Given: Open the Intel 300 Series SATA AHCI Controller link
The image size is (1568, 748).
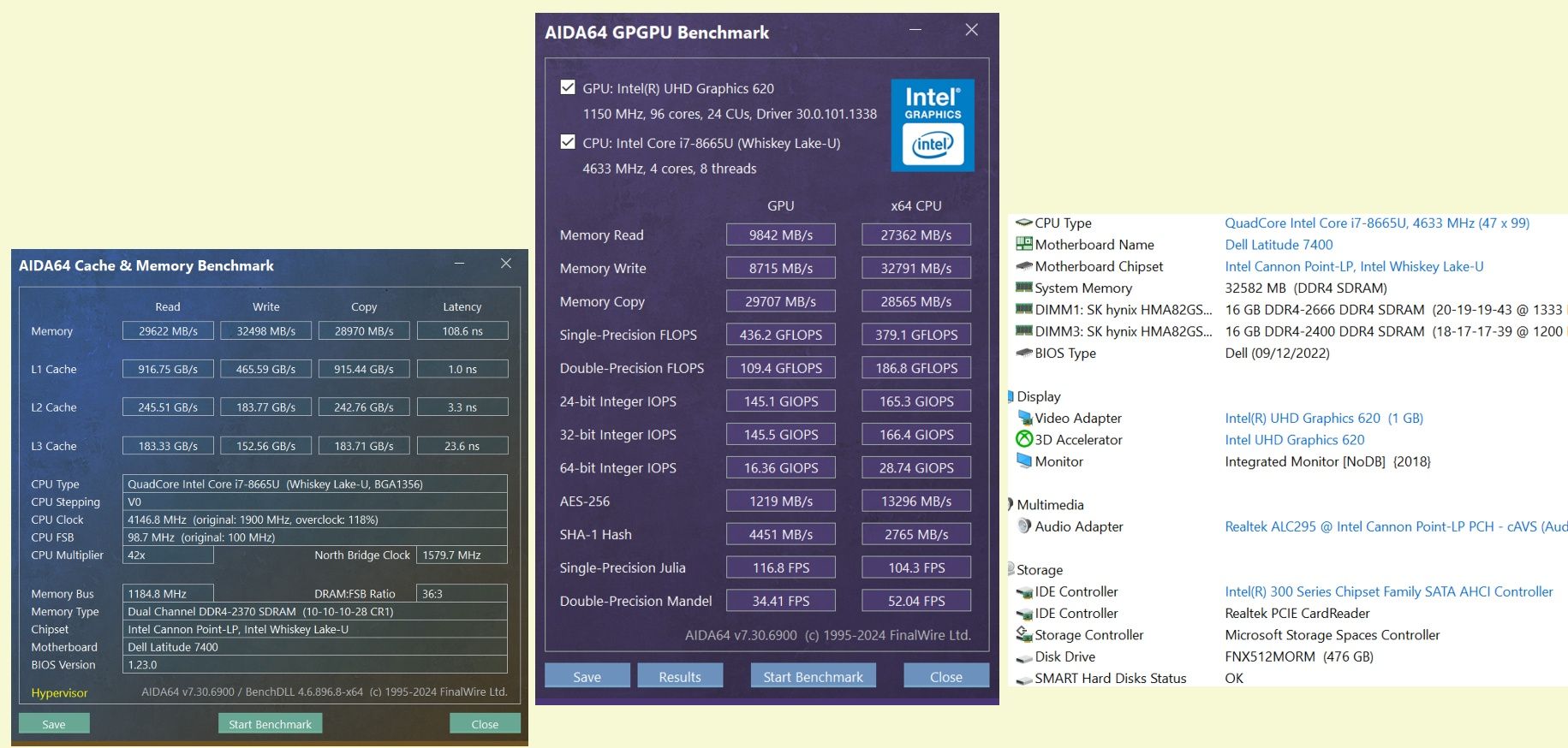Looking at the screenshot, I should (1389, 591).
